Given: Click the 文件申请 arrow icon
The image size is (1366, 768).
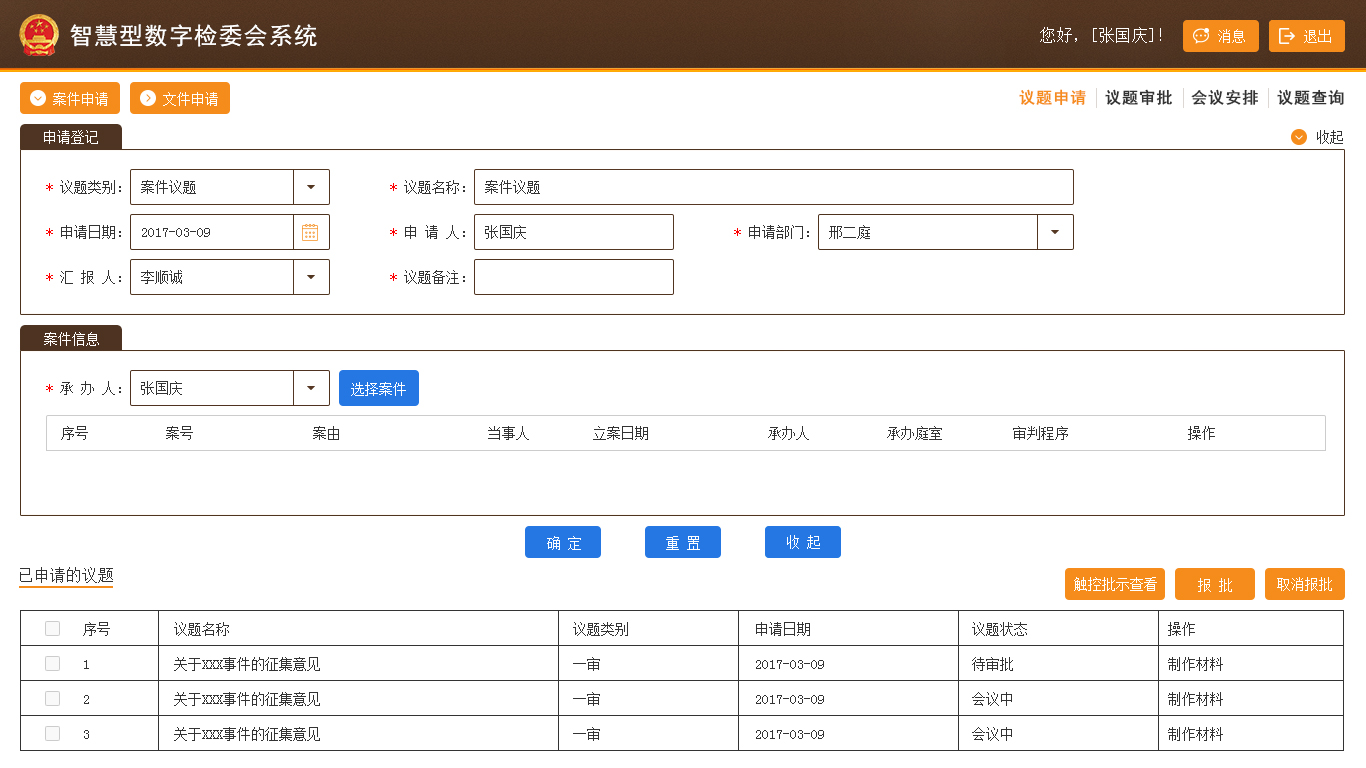Looking at the screenshot, I should tap(148, 98).
